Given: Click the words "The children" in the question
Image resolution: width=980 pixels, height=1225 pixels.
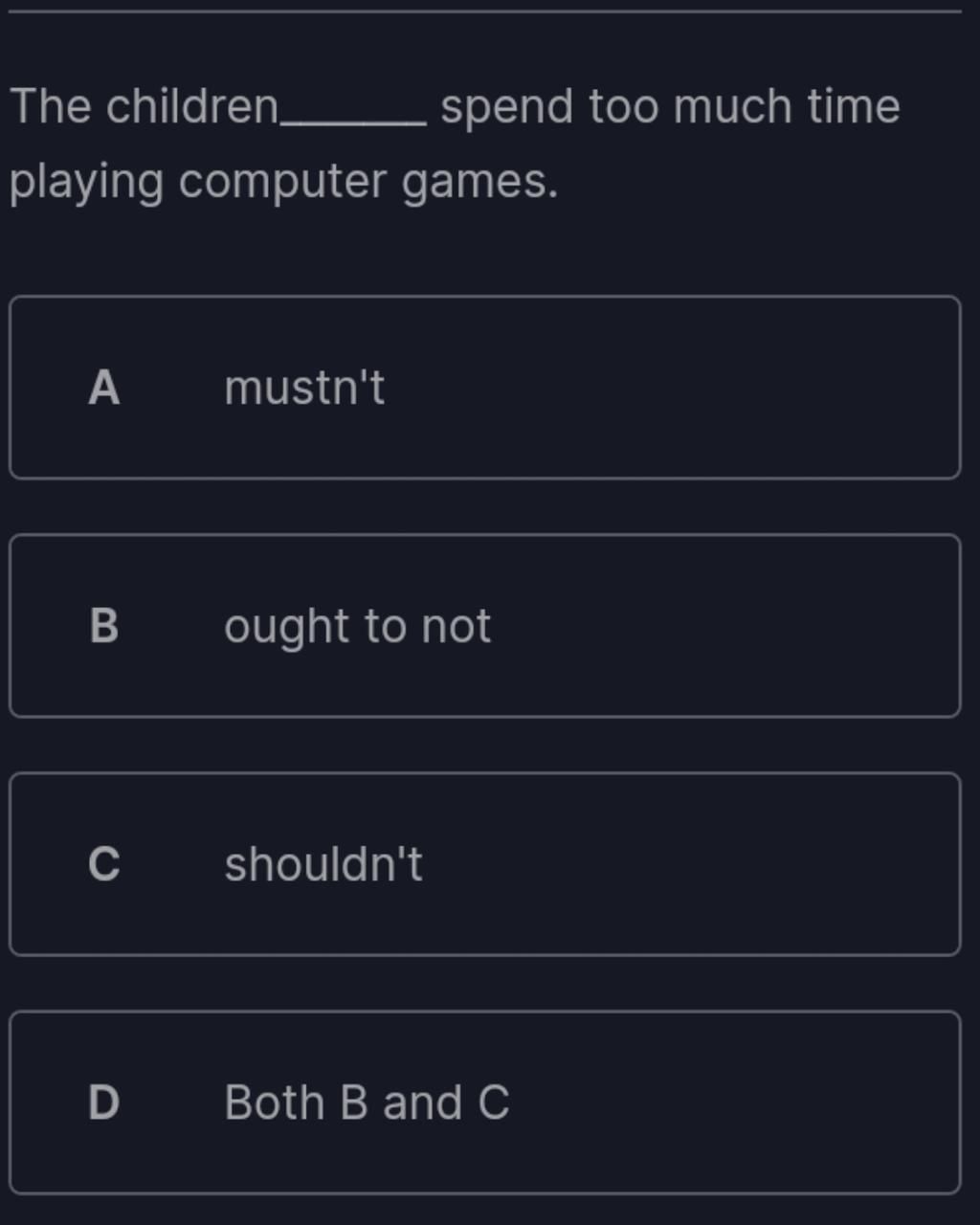Looking at the screenshot, I should click(145, 106).
